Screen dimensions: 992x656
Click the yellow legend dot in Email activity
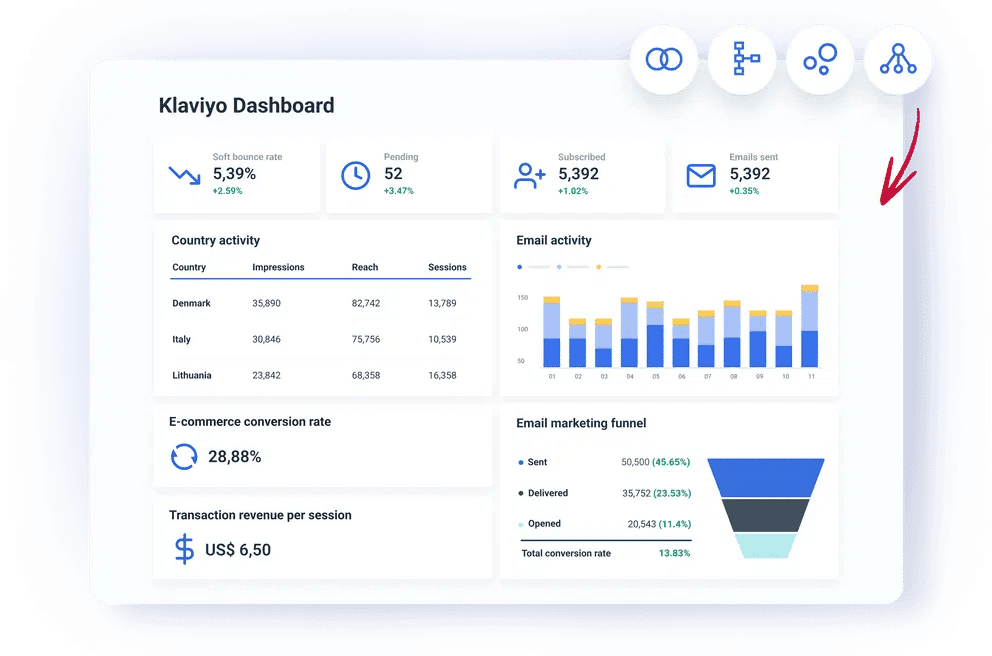coord(598,267)
